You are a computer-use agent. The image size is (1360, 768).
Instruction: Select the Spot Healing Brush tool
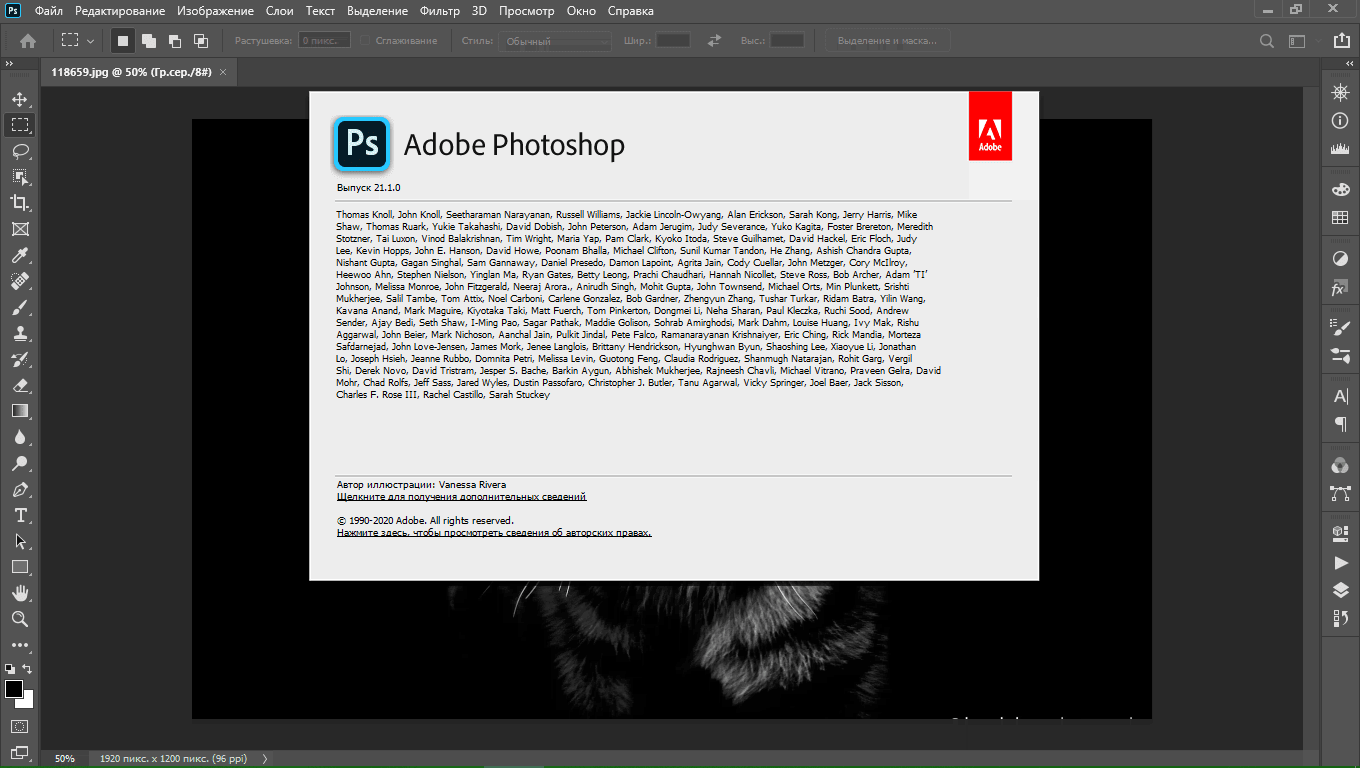click(19, 281)
